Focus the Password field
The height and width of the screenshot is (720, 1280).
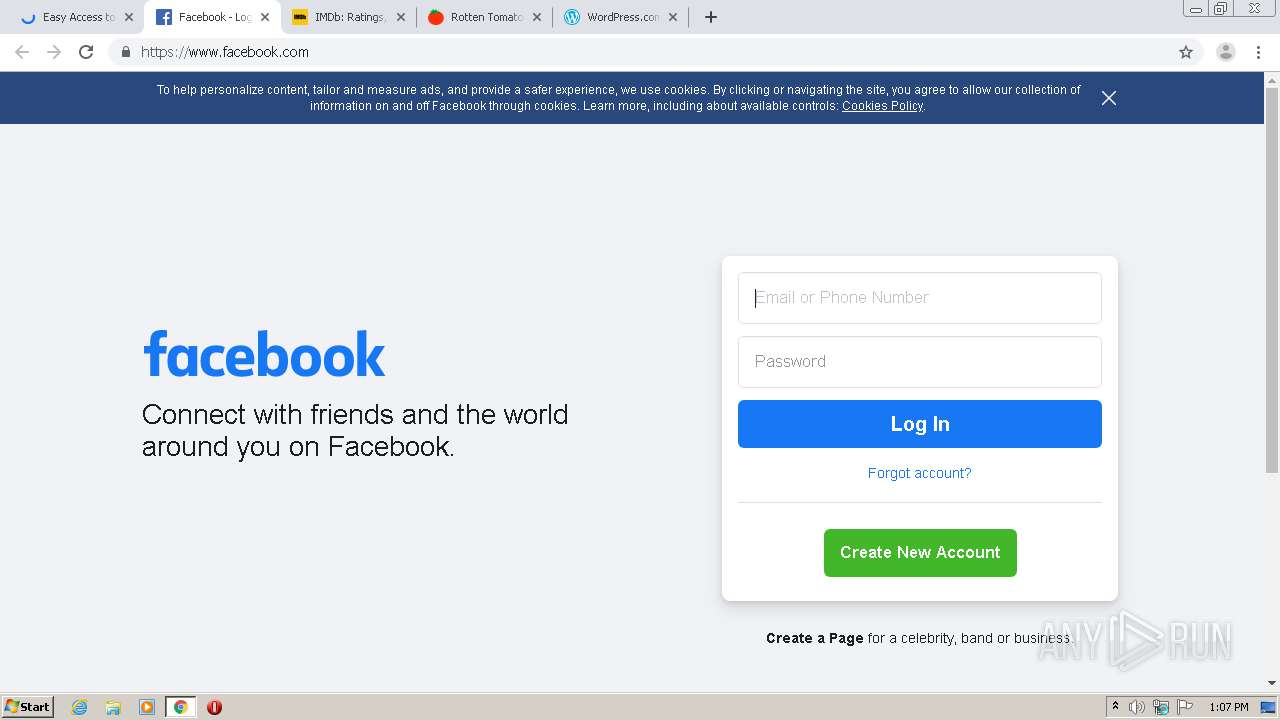(x=920, y=362)
